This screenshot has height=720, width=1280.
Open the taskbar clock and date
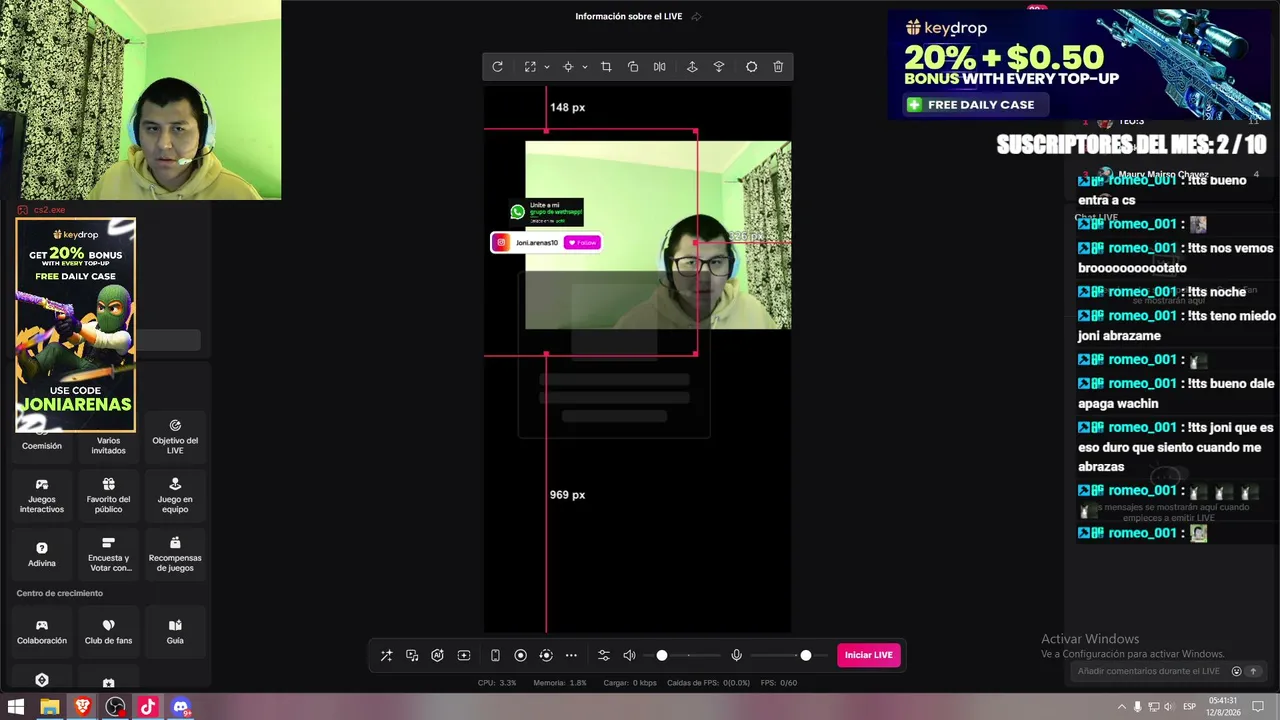(x=1223, y=707)
